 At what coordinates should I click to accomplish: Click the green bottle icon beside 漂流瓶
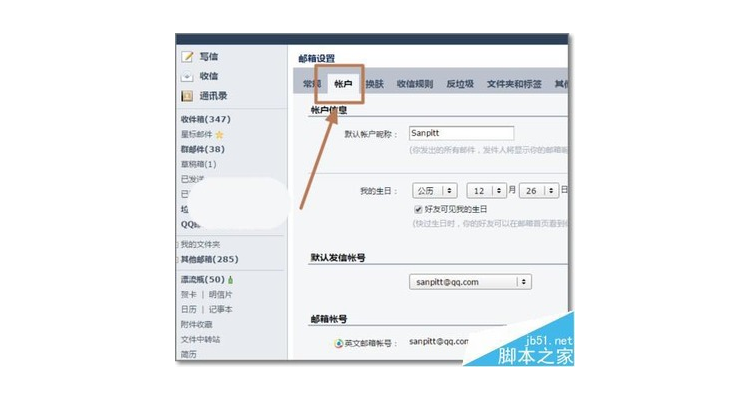tap(231, 279)
